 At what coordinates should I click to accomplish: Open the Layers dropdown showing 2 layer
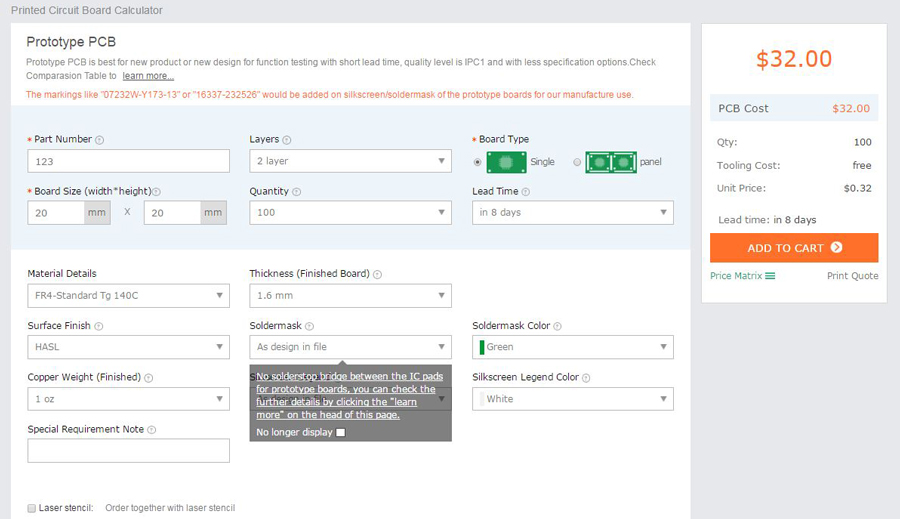tap(350, 161)
